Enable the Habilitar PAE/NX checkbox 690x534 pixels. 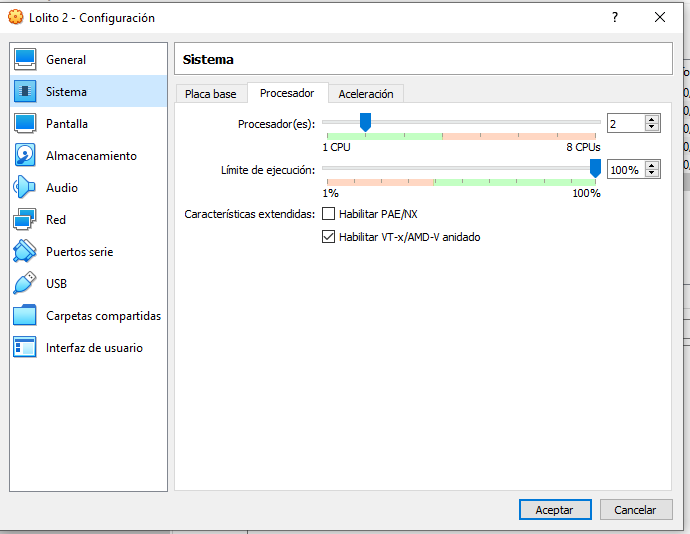point(328,214)
